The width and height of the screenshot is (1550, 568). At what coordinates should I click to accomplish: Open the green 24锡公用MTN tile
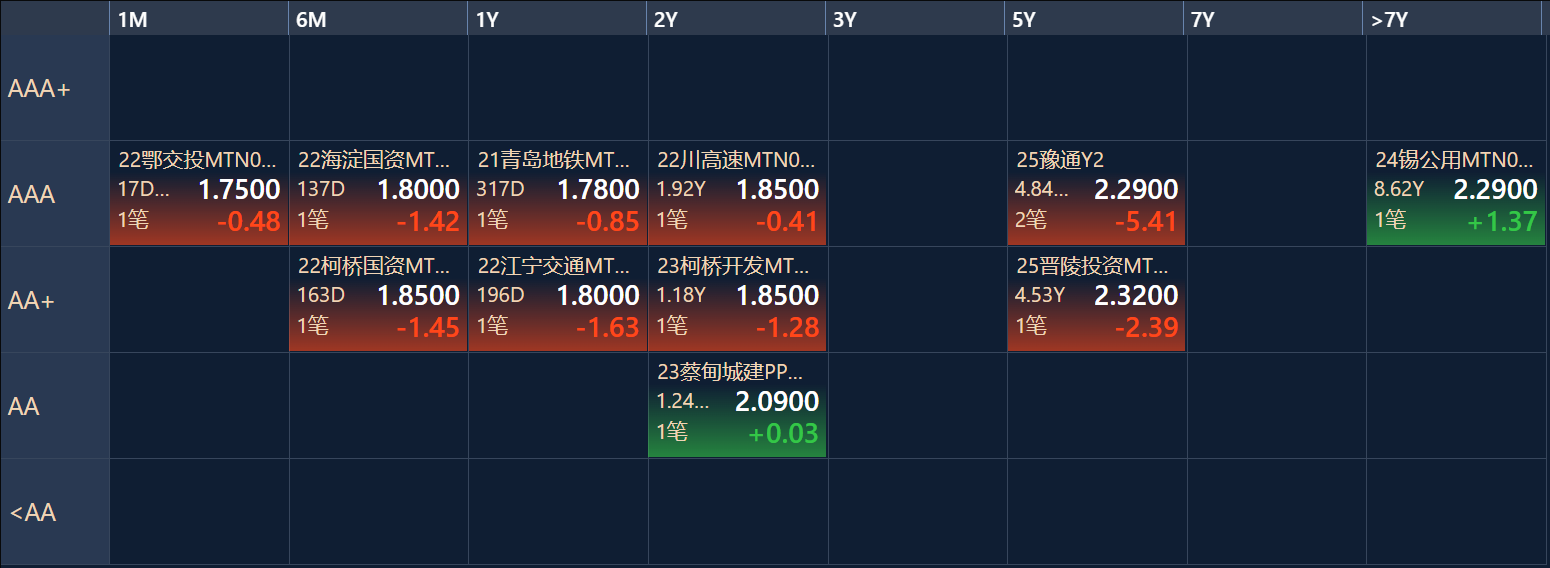(x=1455, y=193)
